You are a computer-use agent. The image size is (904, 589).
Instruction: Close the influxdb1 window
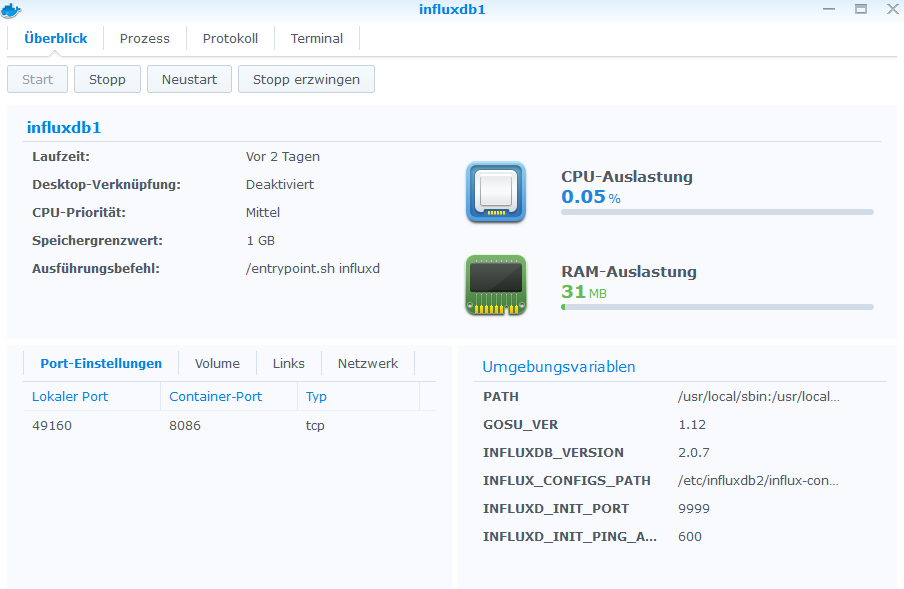[x=892, y=9]
